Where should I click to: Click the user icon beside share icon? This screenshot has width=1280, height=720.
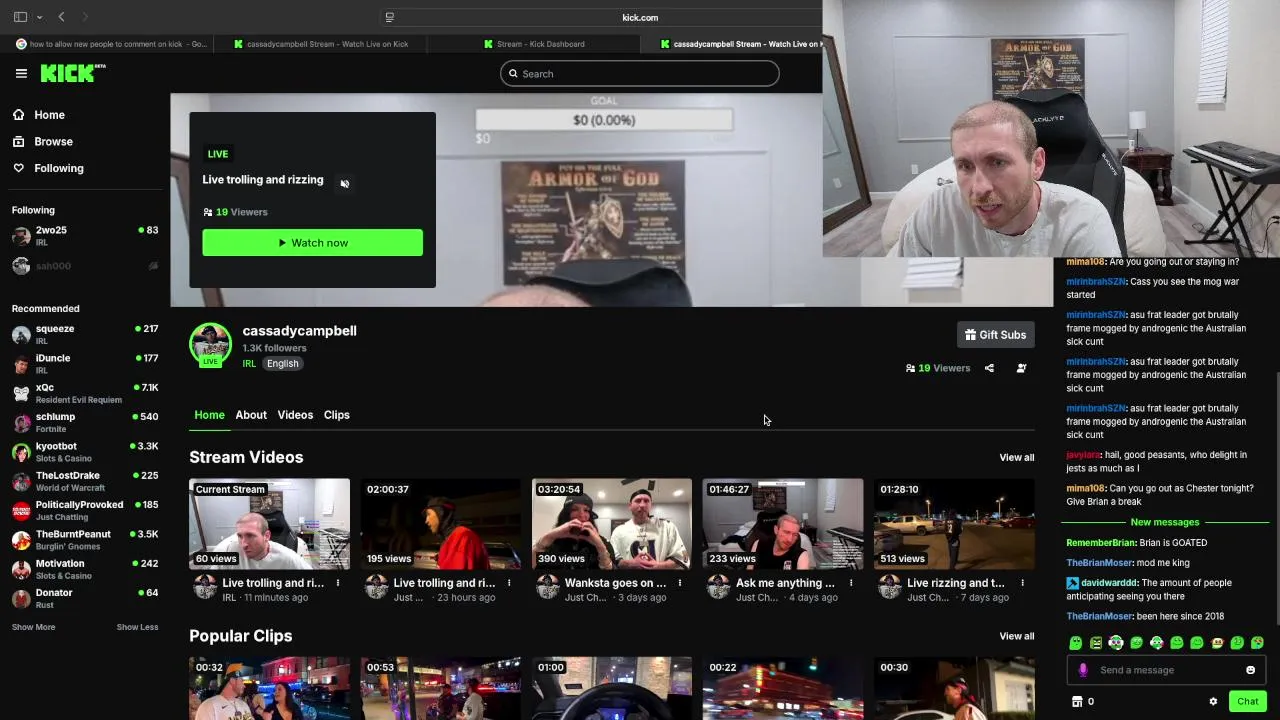(x=1021, y=368)
